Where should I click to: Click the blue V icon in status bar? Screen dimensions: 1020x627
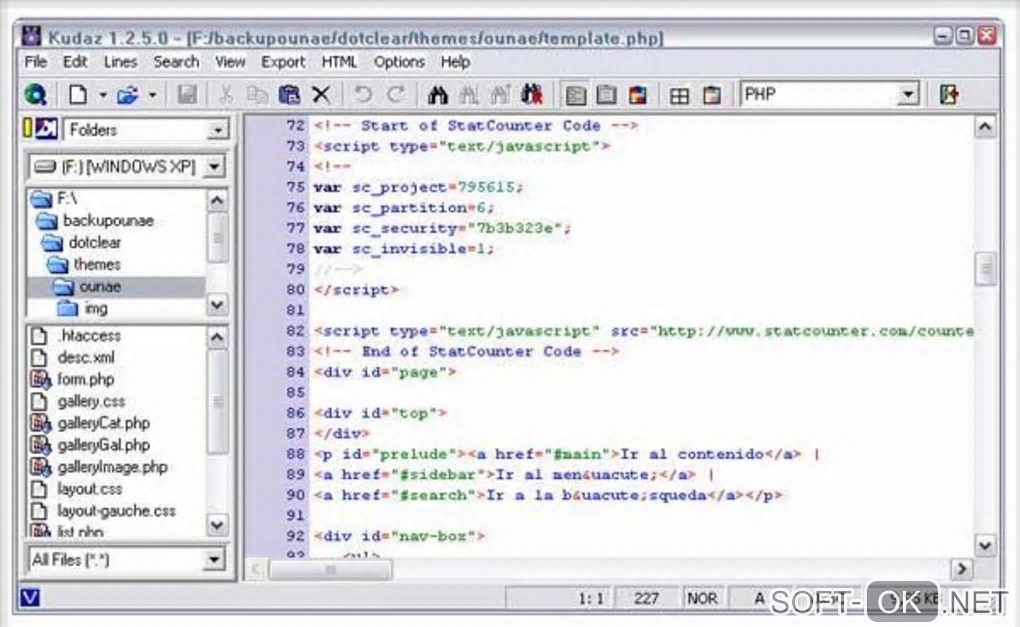[30, 597]
